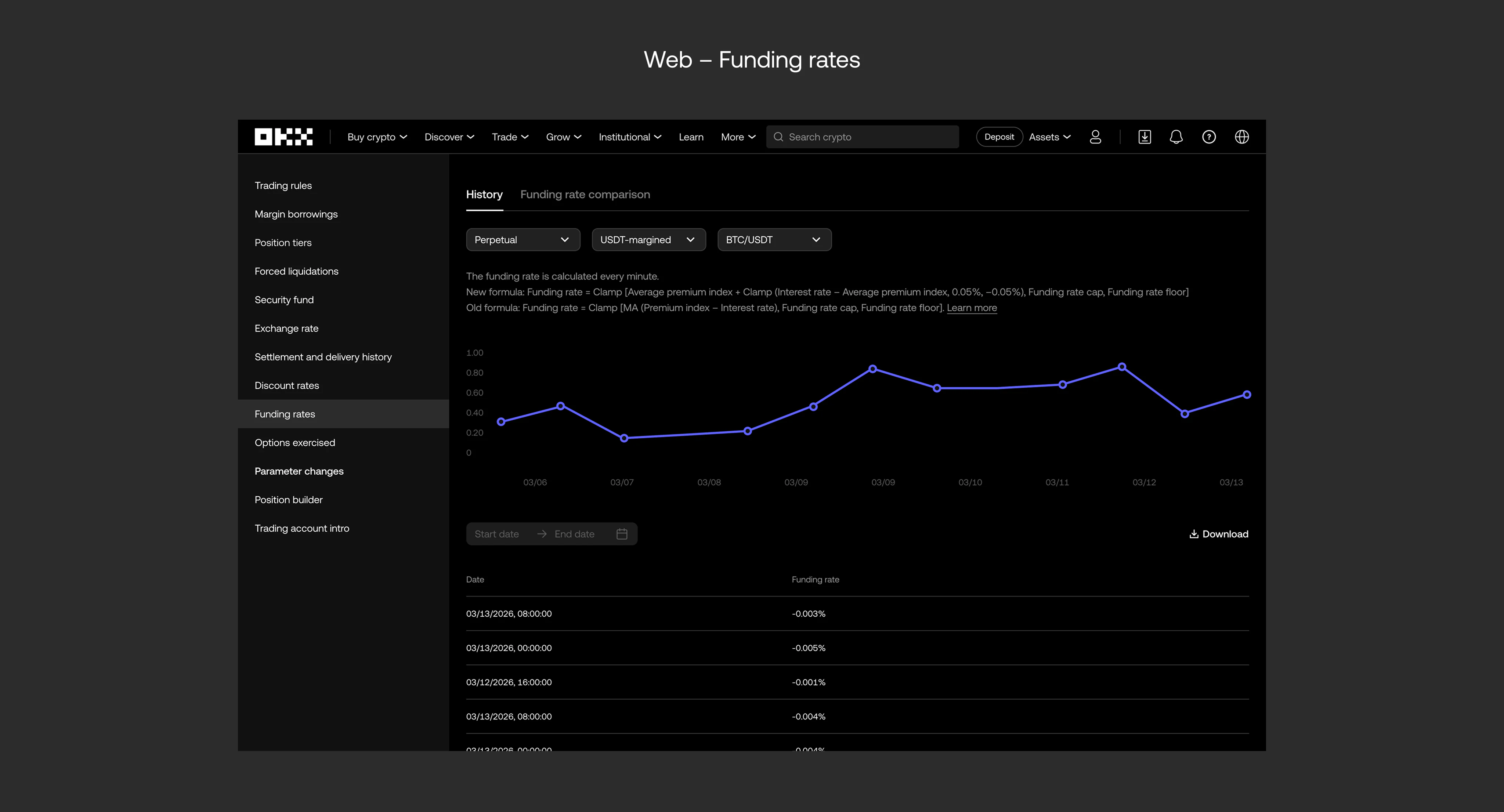
Task: Open notifications bell
Action: [x=1176, y=137]
